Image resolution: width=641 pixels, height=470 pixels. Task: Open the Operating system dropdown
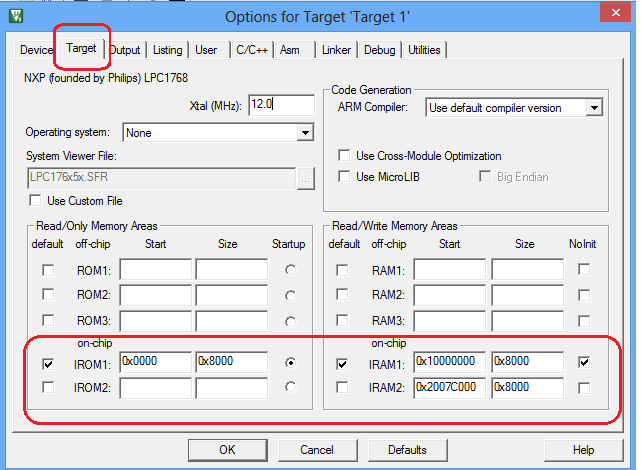tap(305, 132)
